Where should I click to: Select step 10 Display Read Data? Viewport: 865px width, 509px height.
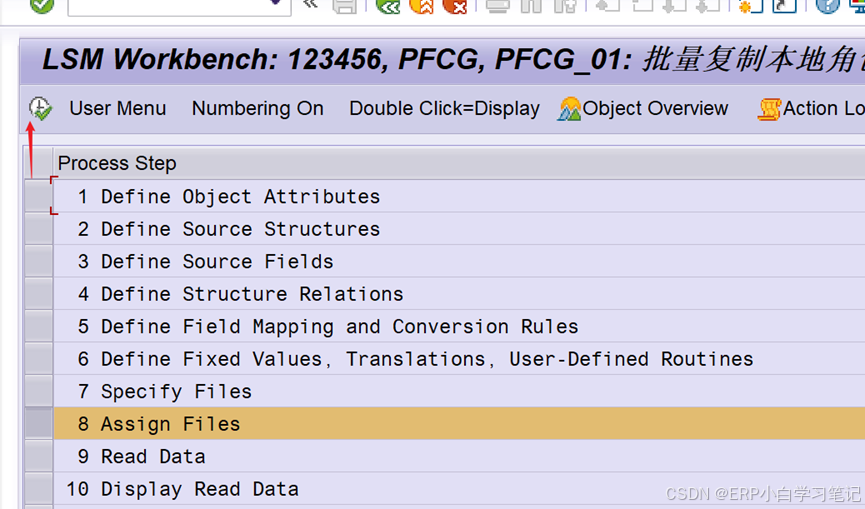point(459,489)
